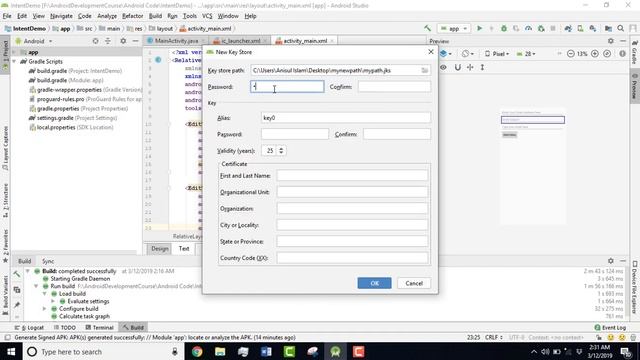
Task: Click the Run app green play icon
Action: tap(480, 29)
